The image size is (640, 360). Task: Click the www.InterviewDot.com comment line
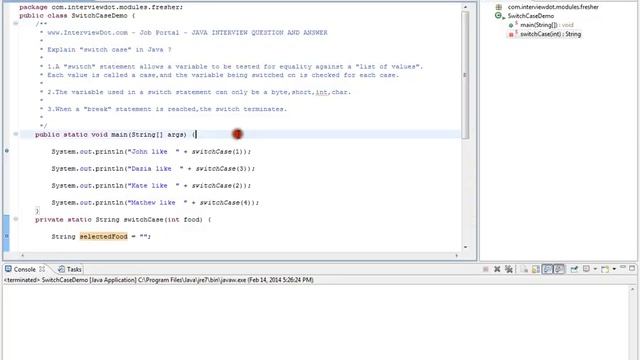(187, 33)
